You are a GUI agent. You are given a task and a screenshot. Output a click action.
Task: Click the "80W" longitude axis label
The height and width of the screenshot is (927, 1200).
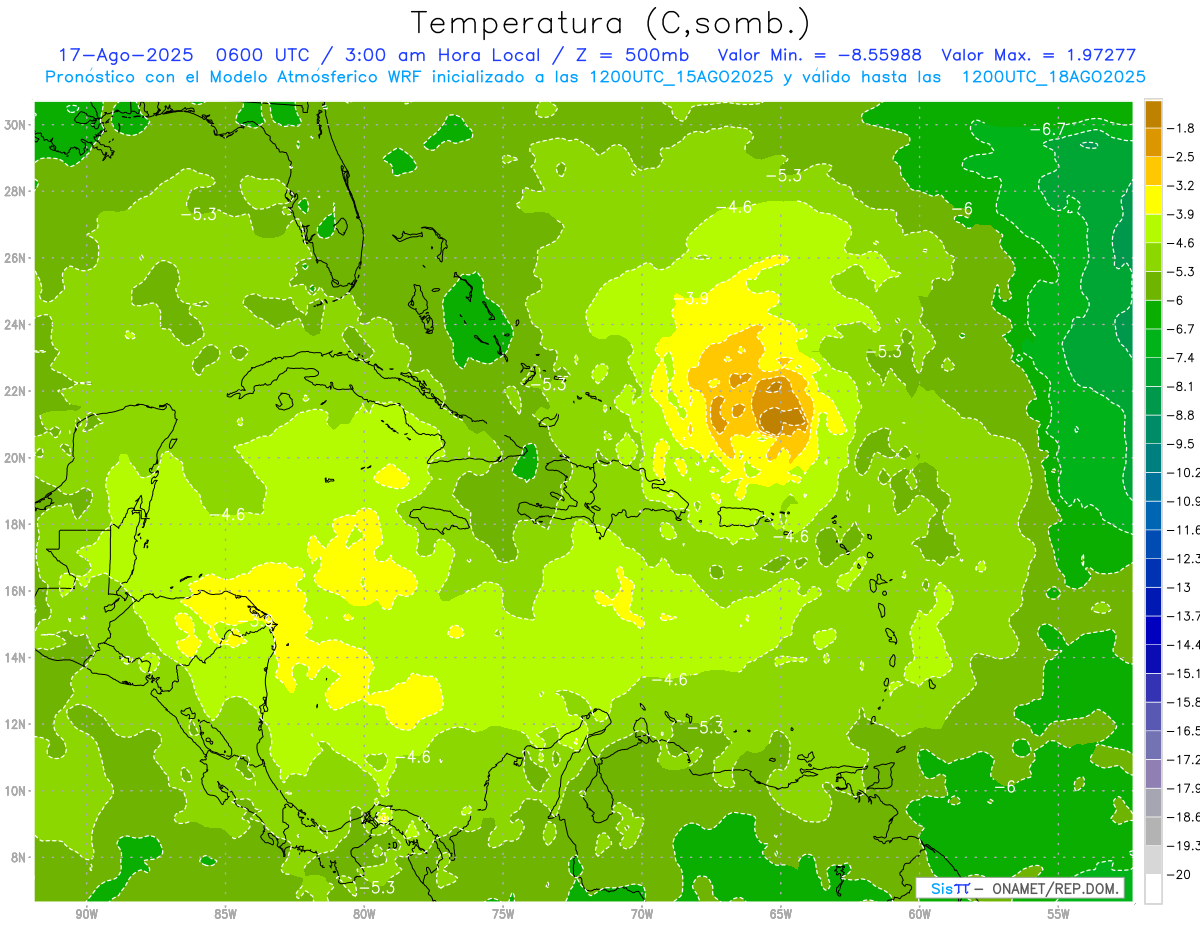tap(364, 913)
